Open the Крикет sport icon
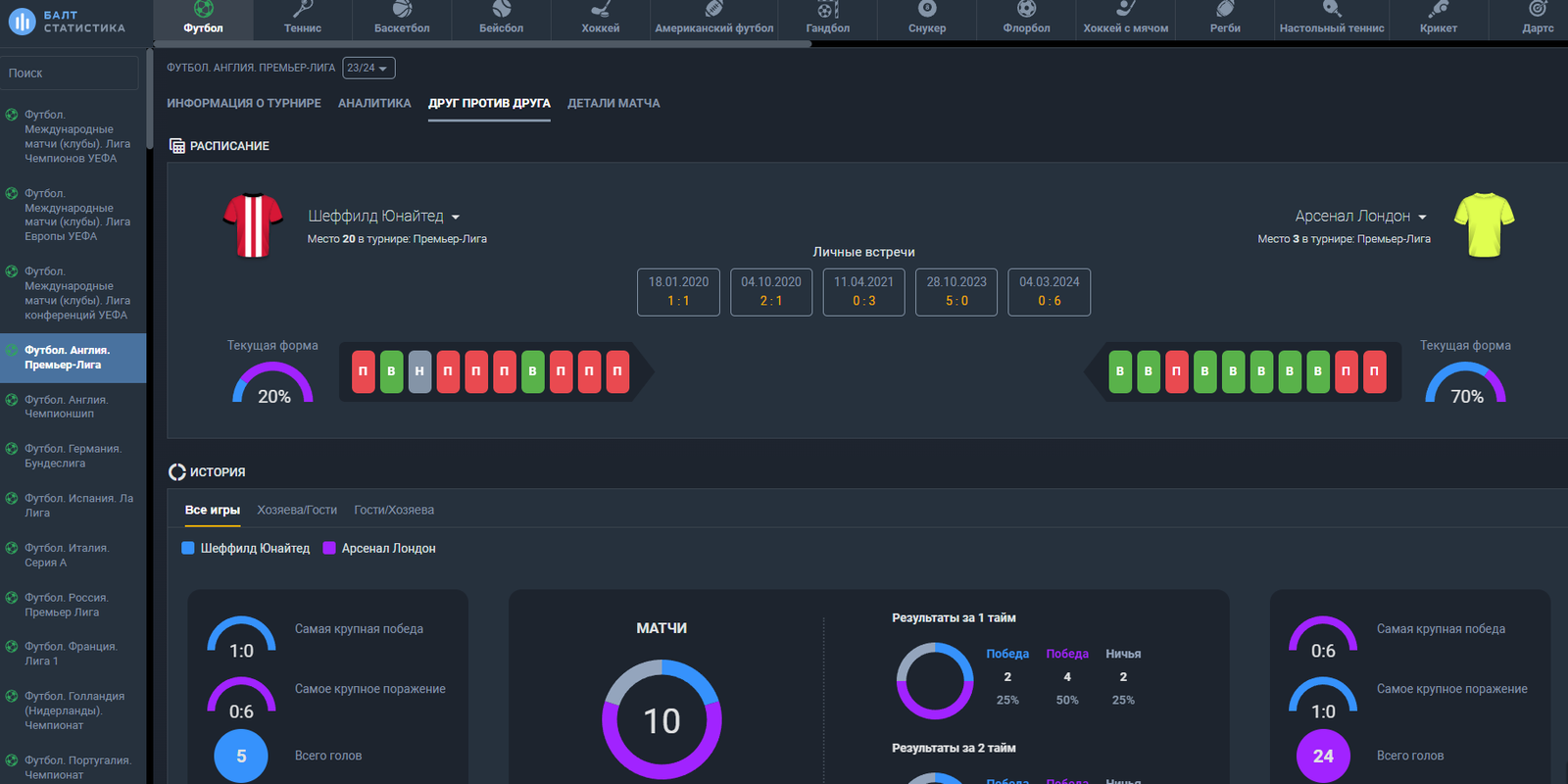1568x784 pixels. (1439, 9)
